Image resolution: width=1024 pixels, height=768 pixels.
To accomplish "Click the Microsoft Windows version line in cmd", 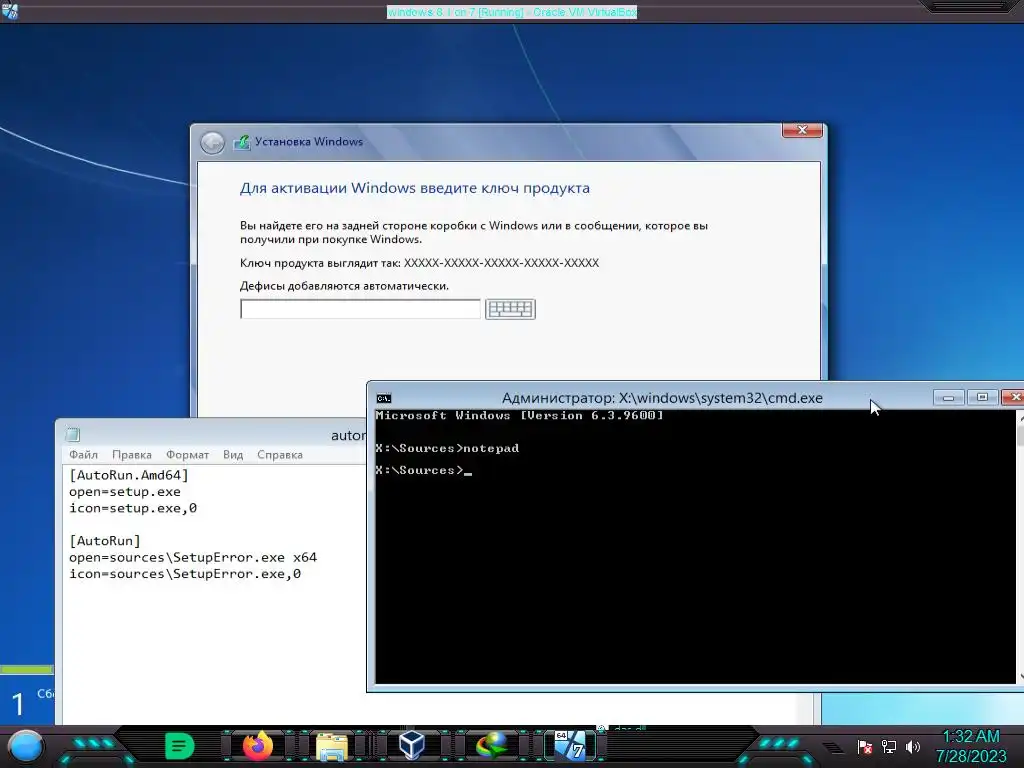I will tap(519, 415).
